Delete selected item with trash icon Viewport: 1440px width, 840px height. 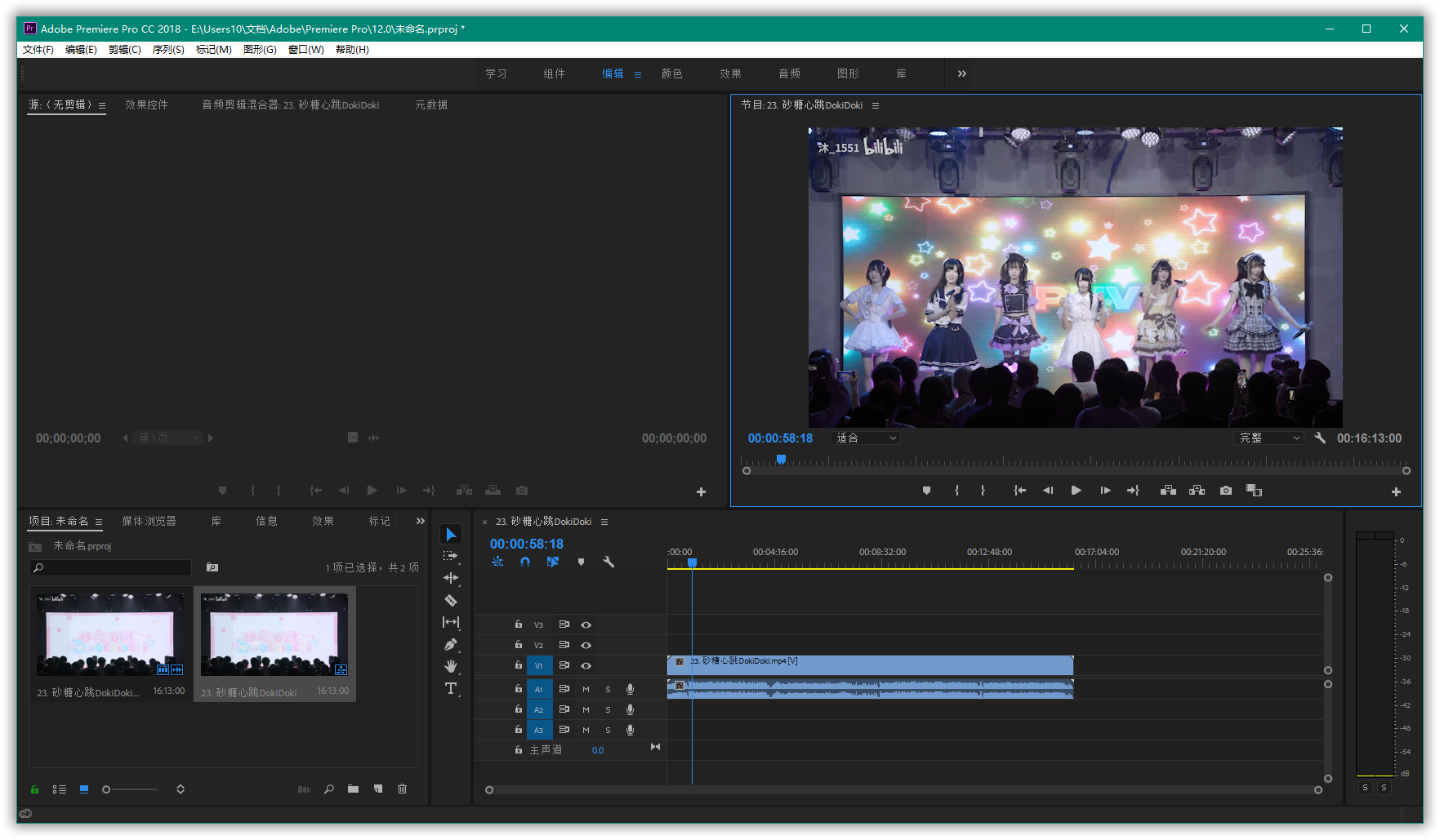tap(402, 789)
